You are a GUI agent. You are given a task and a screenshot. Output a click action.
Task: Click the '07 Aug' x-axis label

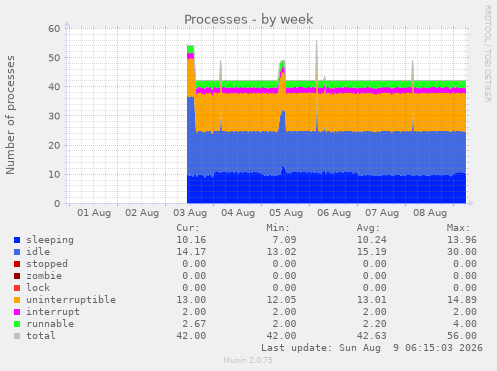pyautogui.click(x=382, y=213)
